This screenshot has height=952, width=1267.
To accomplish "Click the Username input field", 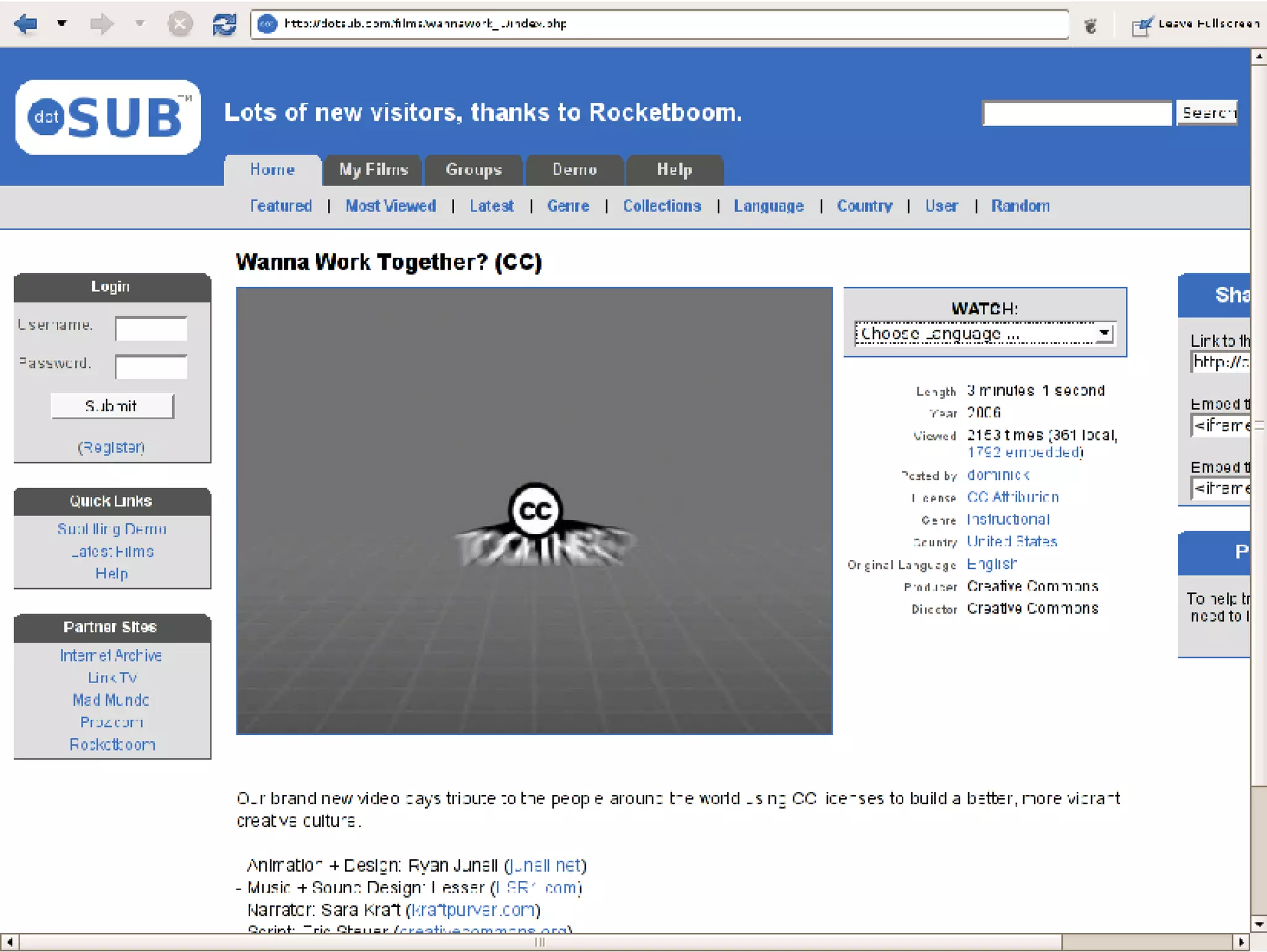I will 151,328.
